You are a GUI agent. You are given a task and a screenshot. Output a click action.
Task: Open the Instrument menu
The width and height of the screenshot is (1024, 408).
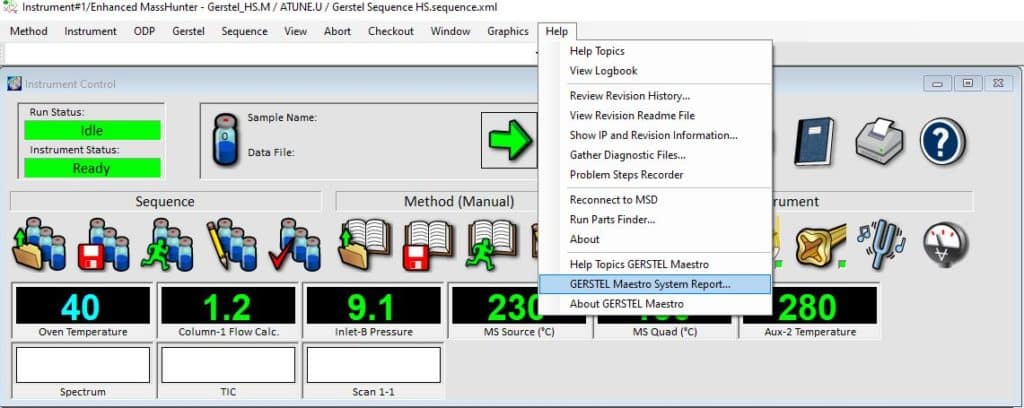(90, 31)
